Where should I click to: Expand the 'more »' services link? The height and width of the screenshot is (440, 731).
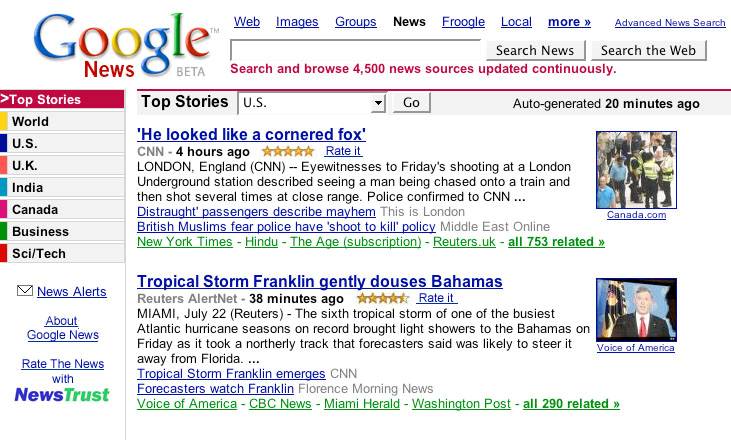[x=569, y=22]
